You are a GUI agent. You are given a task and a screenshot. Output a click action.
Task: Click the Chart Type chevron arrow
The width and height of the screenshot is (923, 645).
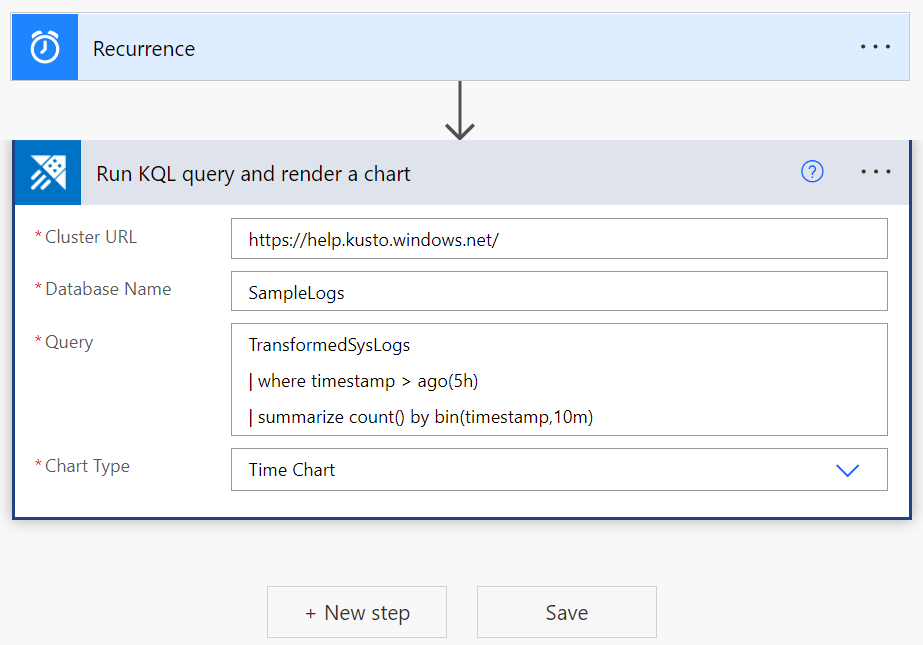[847, 469]
